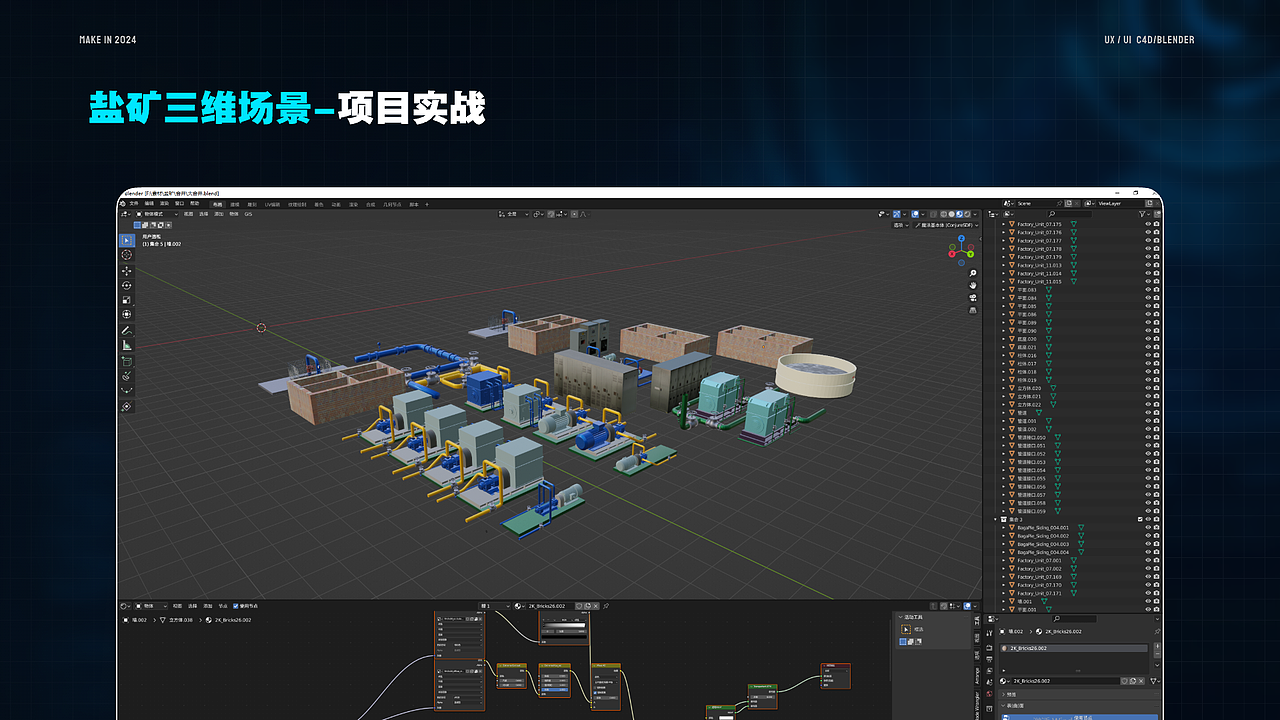Click the 选项 button in viewport header
The height and width of the screenshot is (720, 1280).
pyautogui.click(x=901, y=225)
